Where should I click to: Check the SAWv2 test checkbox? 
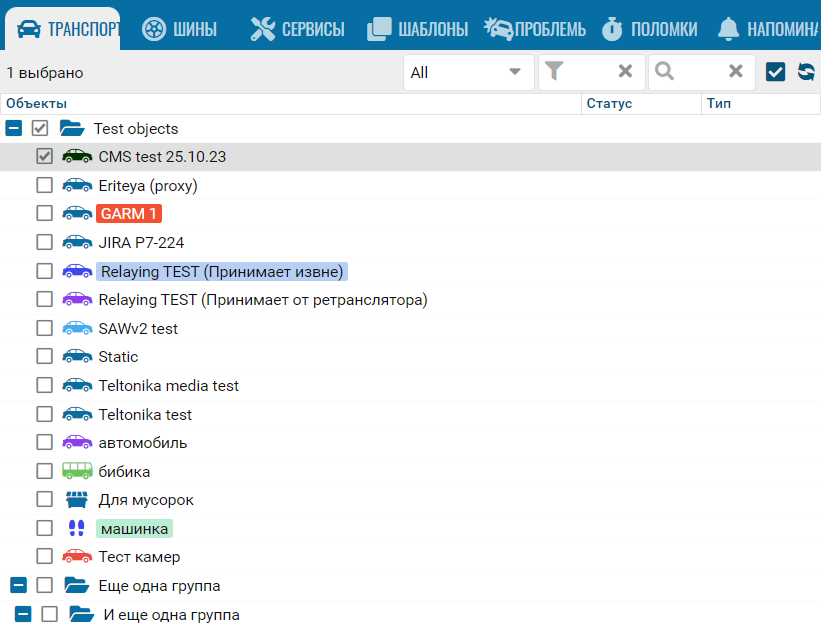pyautogui.click(x=45, y=328)
